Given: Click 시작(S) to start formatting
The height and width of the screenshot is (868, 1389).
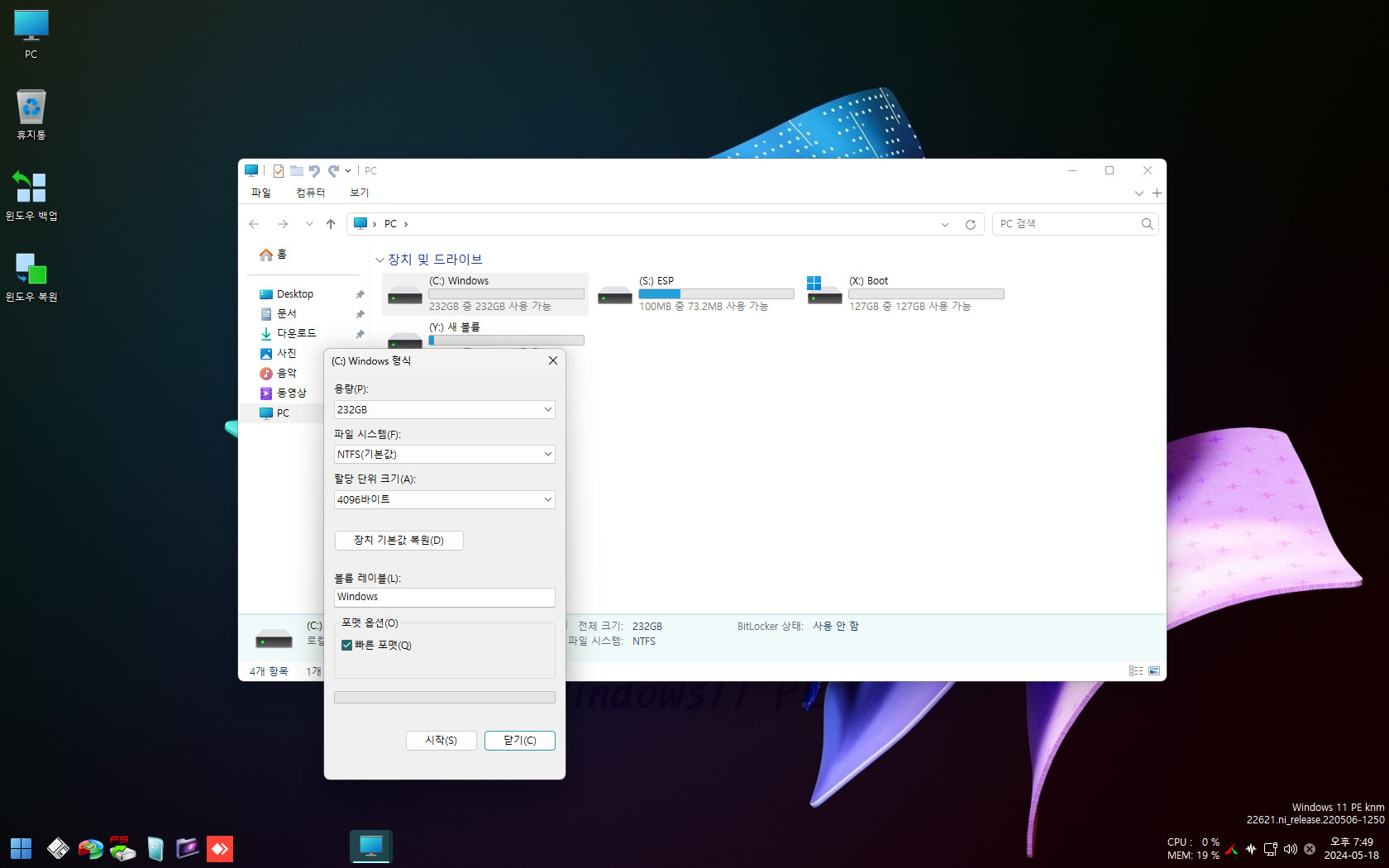Looking at the screenshot, I should (442, 741).
